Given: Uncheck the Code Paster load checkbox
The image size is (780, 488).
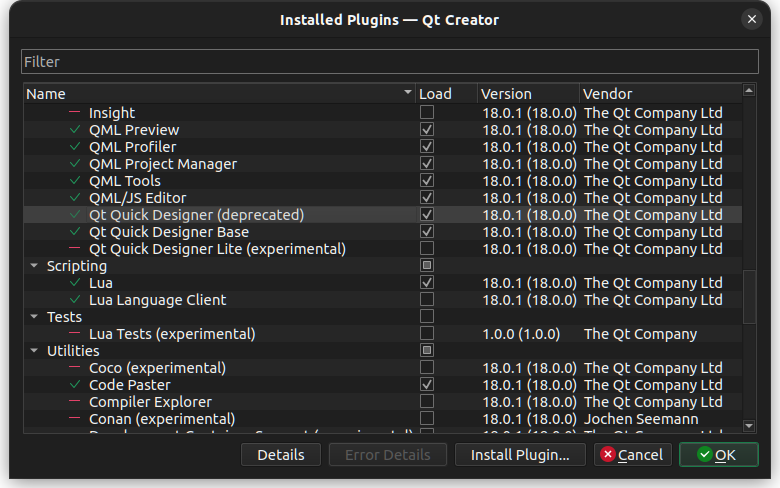Looking at the screenshot, I should tap(427, 385).
